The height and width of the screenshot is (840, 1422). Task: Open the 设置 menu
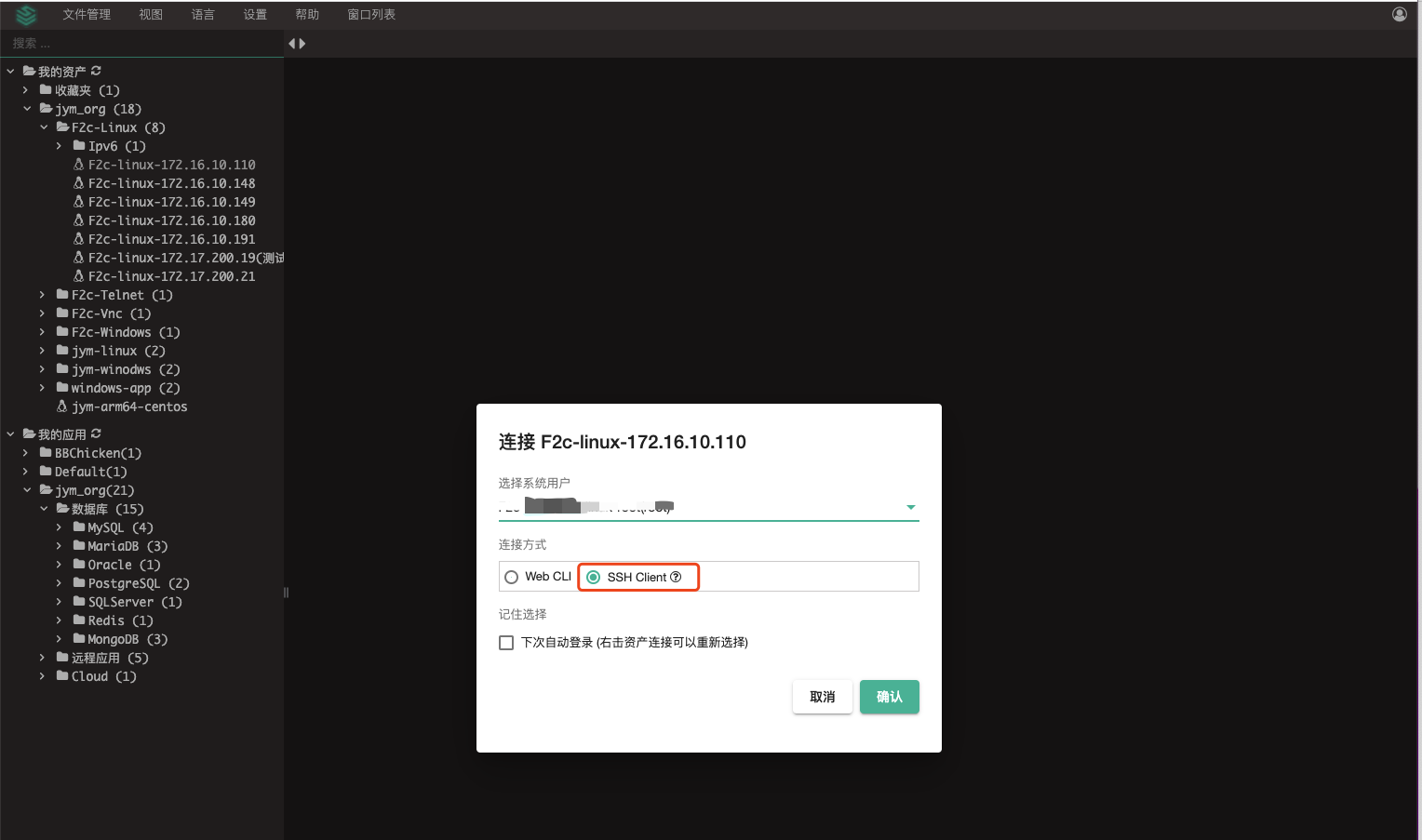pyautogui.click(x=254, y=14)
